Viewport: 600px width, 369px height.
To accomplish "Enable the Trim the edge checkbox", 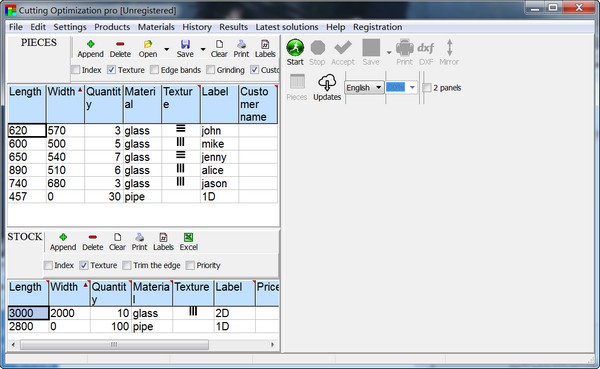I will (127, 265).
